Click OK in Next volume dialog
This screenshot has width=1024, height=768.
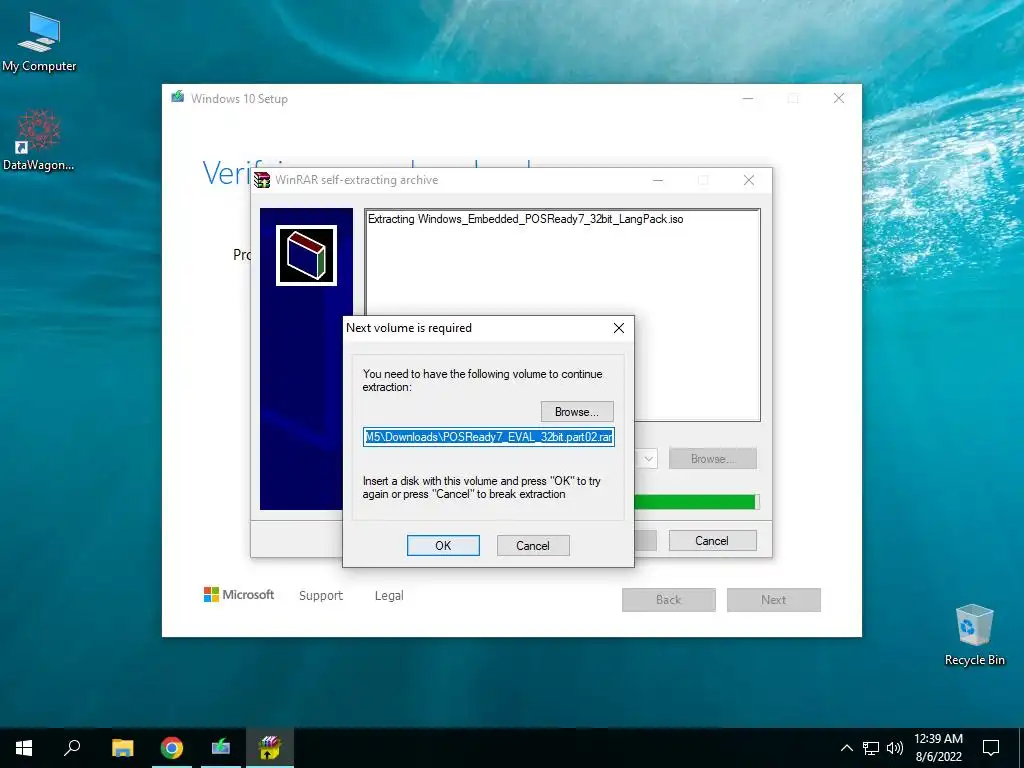443,545
